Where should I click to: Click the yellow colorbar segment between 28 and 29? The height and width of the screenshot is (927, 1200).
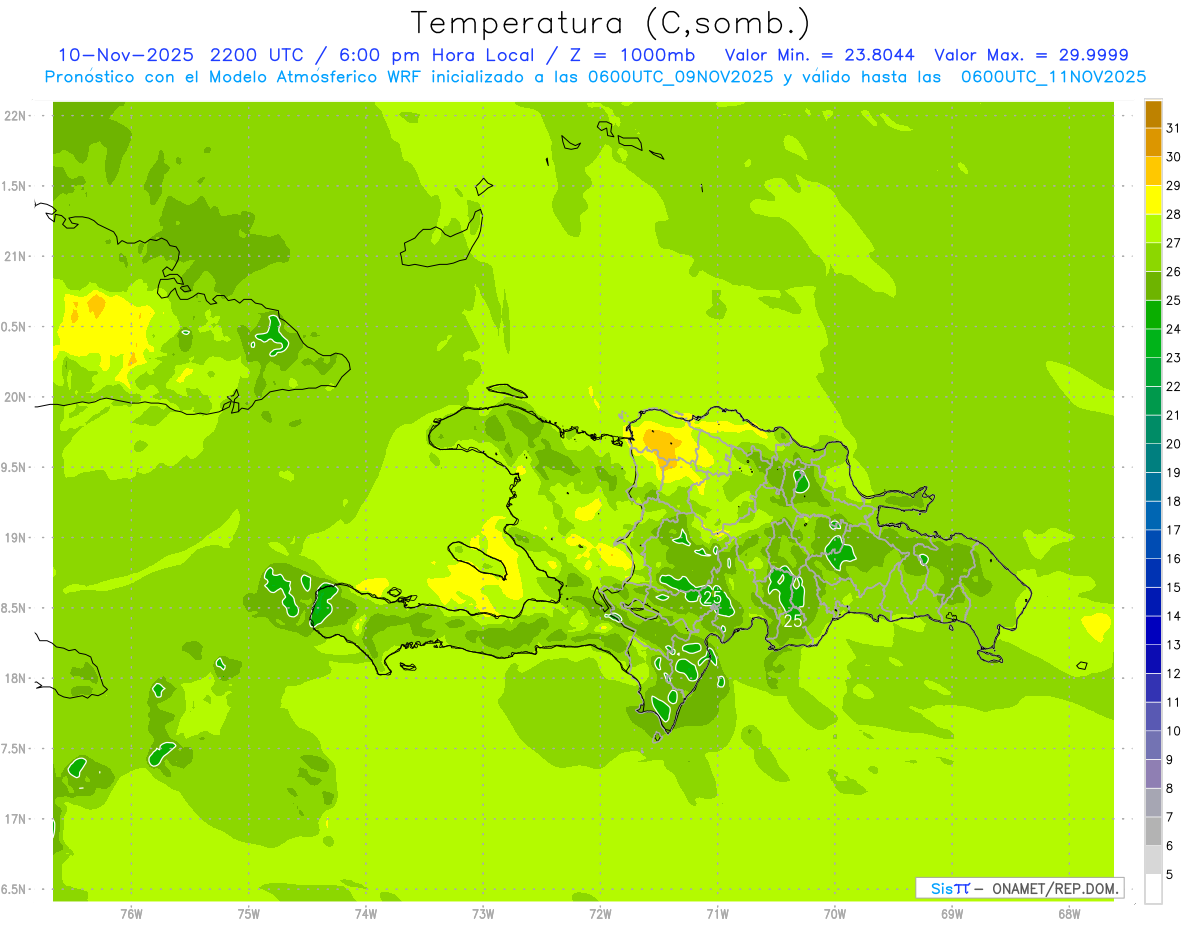pyautogui.click(x=1153, y=200)
